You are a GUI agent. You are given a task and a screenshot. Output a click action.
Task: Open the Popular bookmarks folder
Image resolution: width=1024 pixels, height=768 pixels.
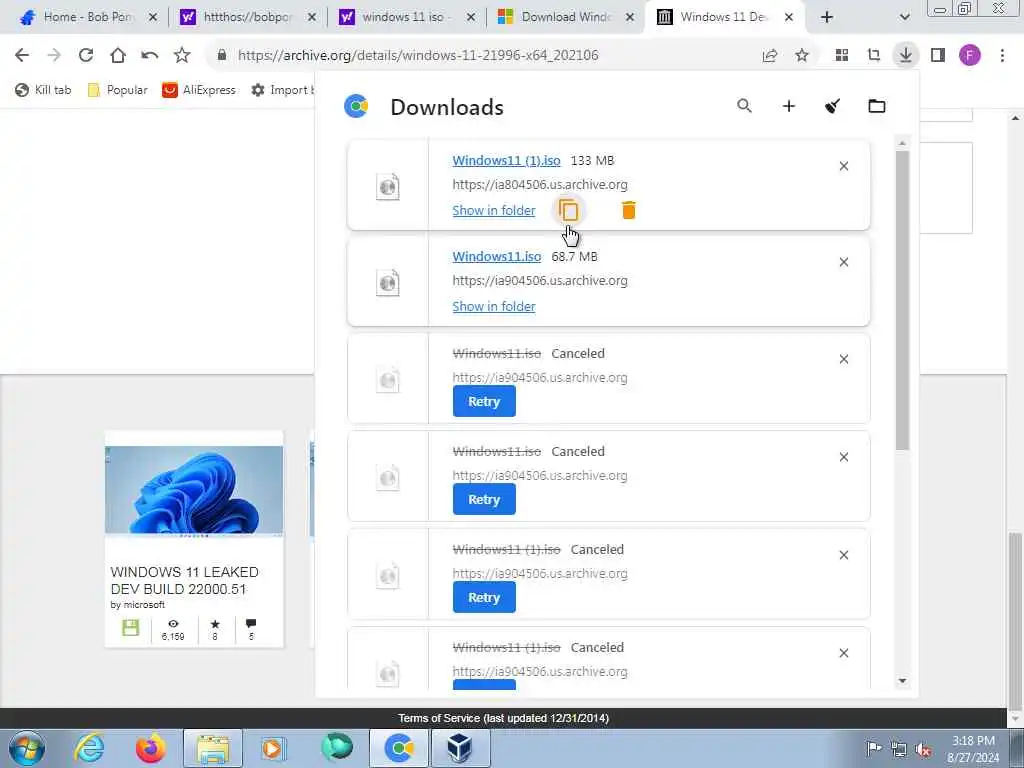118,90
